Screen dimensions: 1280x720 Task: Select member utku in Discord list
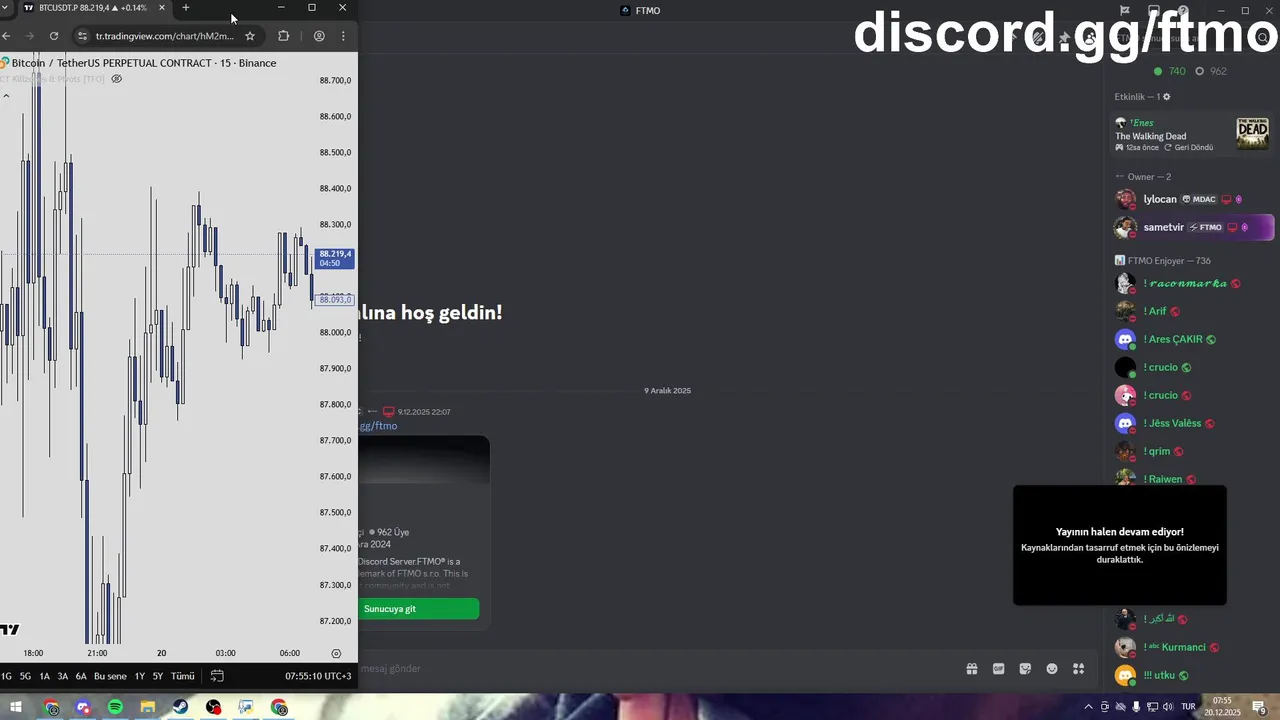(1192, 675)
